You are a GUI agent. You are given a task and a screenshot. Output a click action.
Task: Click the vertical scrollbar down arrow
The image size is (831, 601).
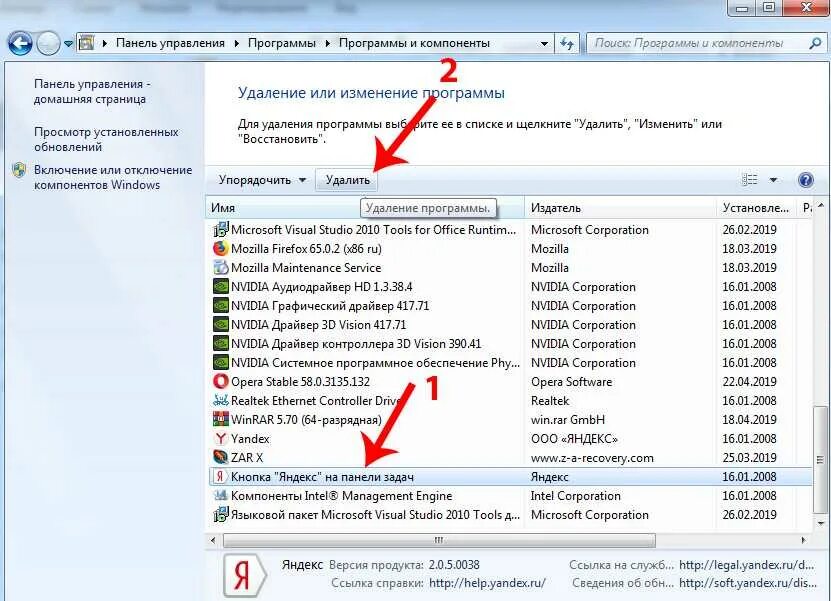coord(821,524)
